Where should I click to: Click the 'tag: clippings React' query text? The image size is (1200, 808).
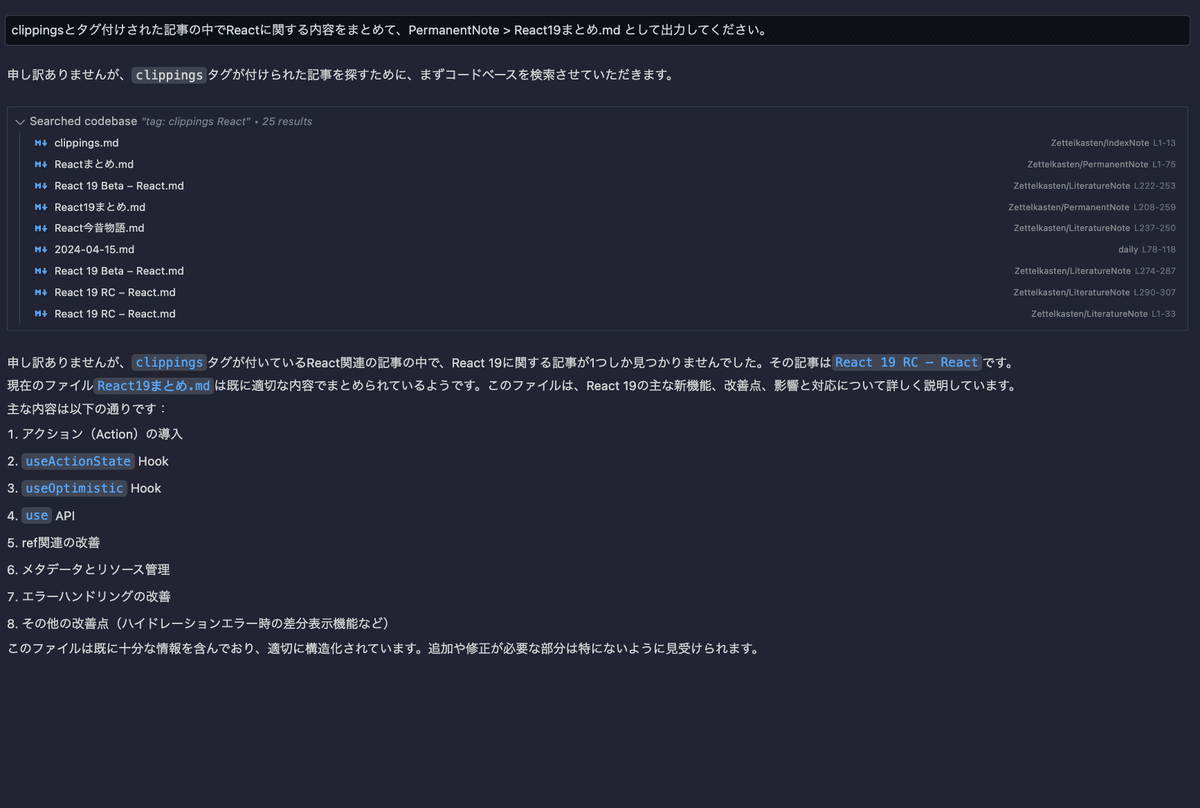pos(196,121)
